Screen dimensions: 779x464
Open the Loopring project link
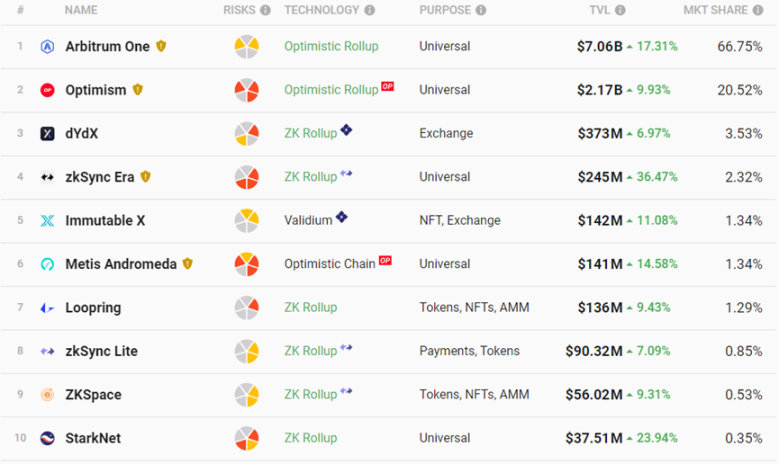tap(93, 308)
